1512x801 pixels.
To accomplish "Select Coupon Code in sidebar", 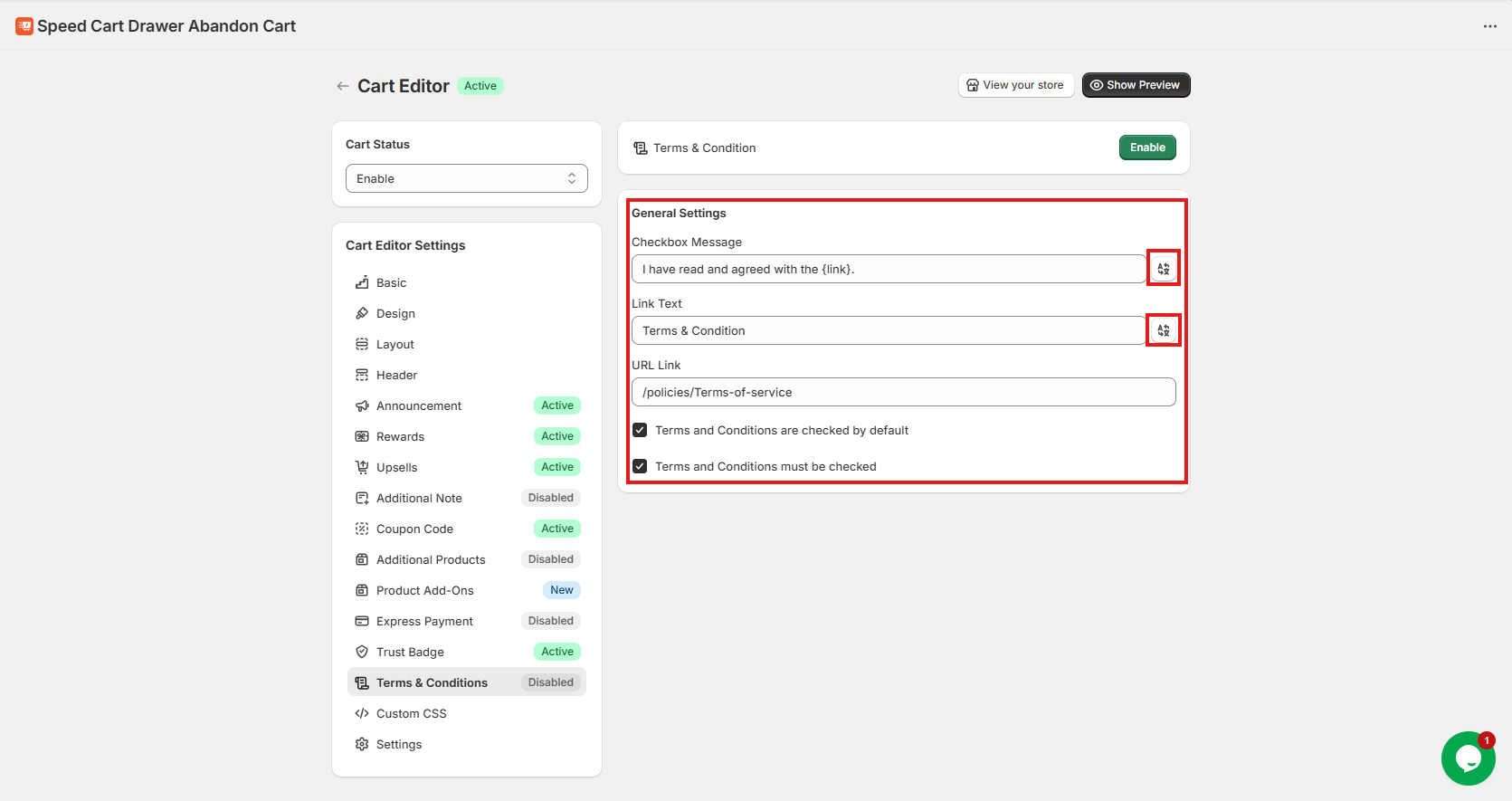I will 414,529.
